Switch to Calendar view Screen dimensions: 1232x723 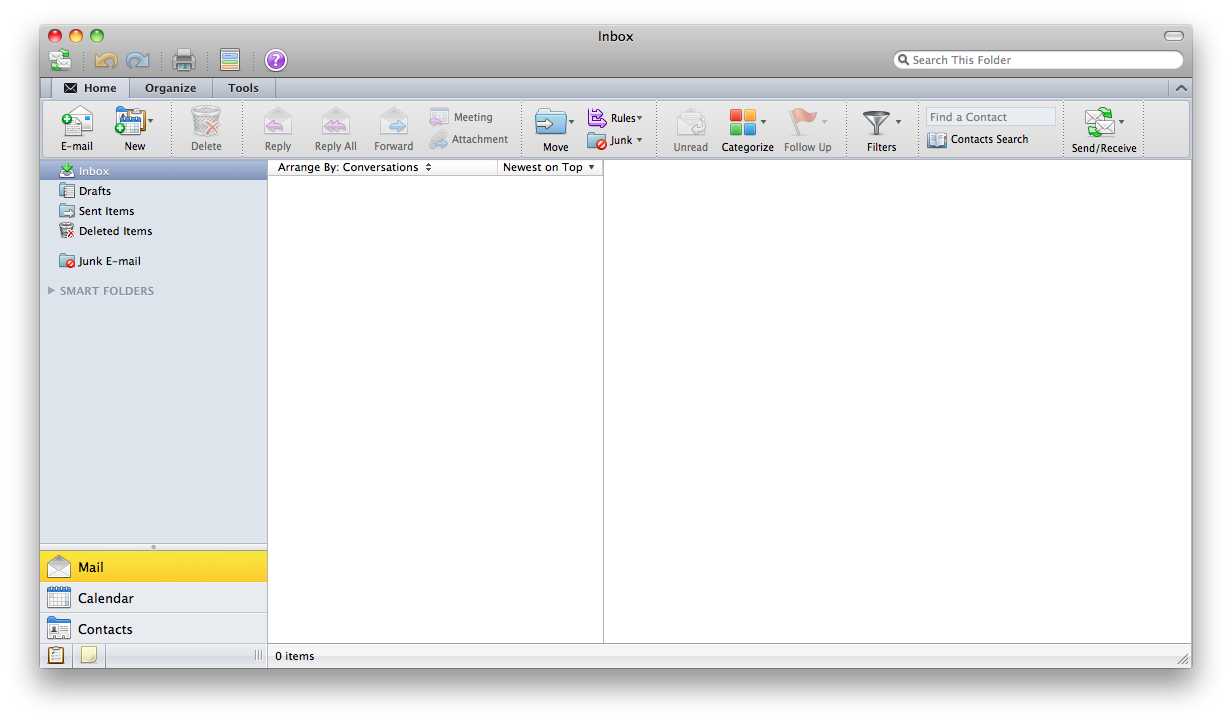(105, 598)
